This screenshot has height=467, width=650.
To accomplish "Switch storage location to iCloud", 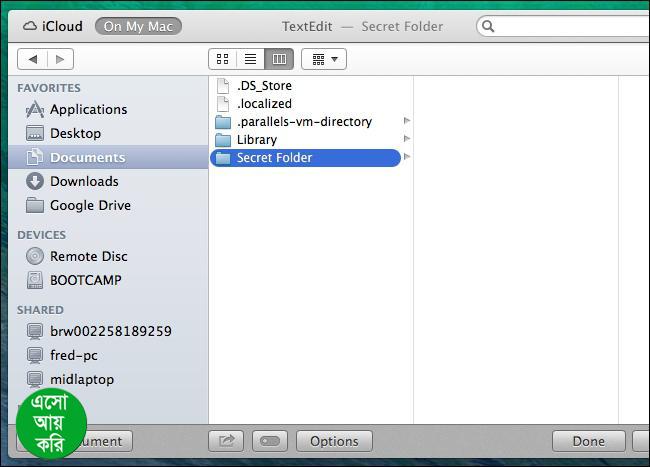I will coord(53,26).
